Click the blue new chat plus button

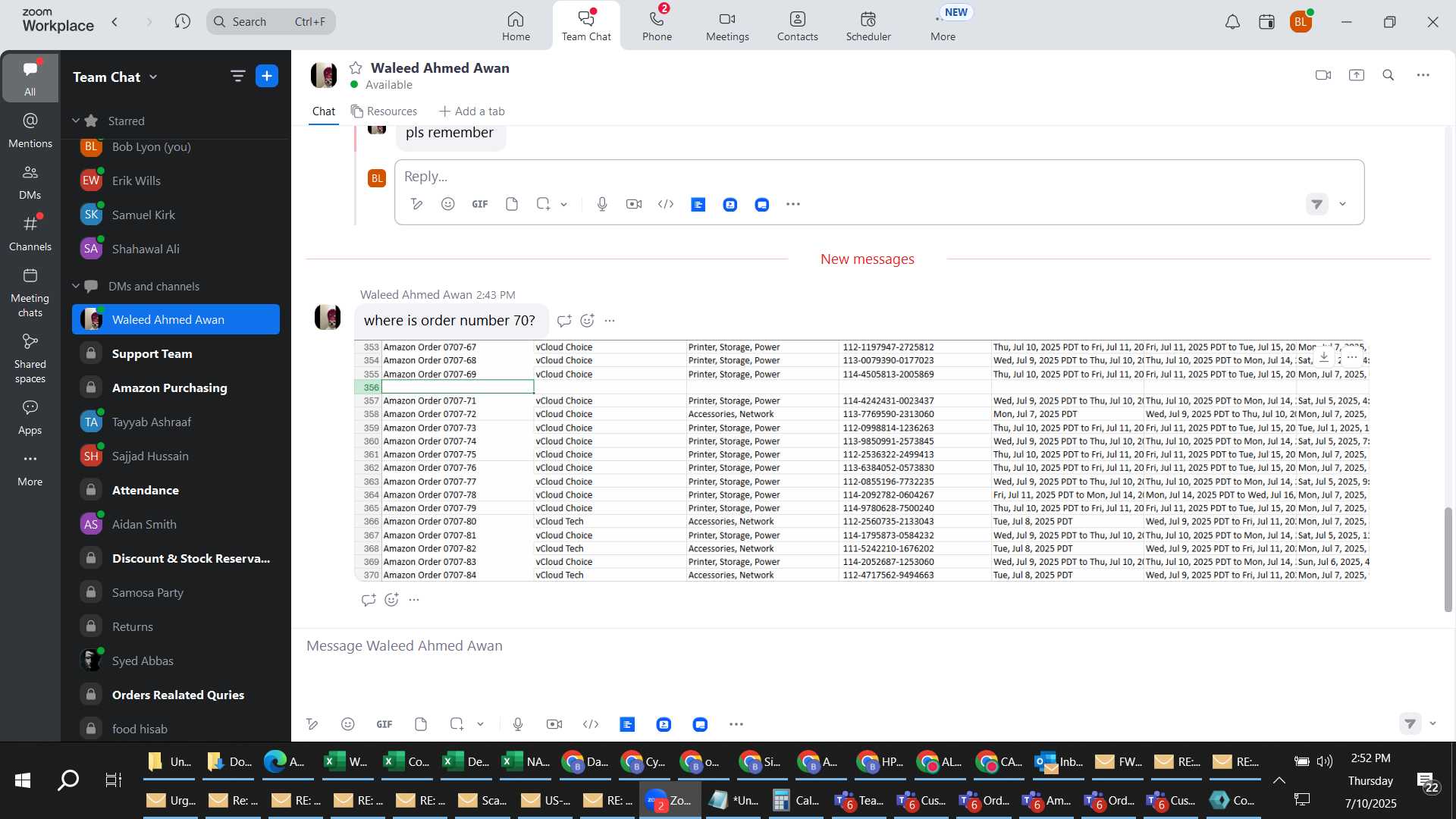tap(267, 77)
